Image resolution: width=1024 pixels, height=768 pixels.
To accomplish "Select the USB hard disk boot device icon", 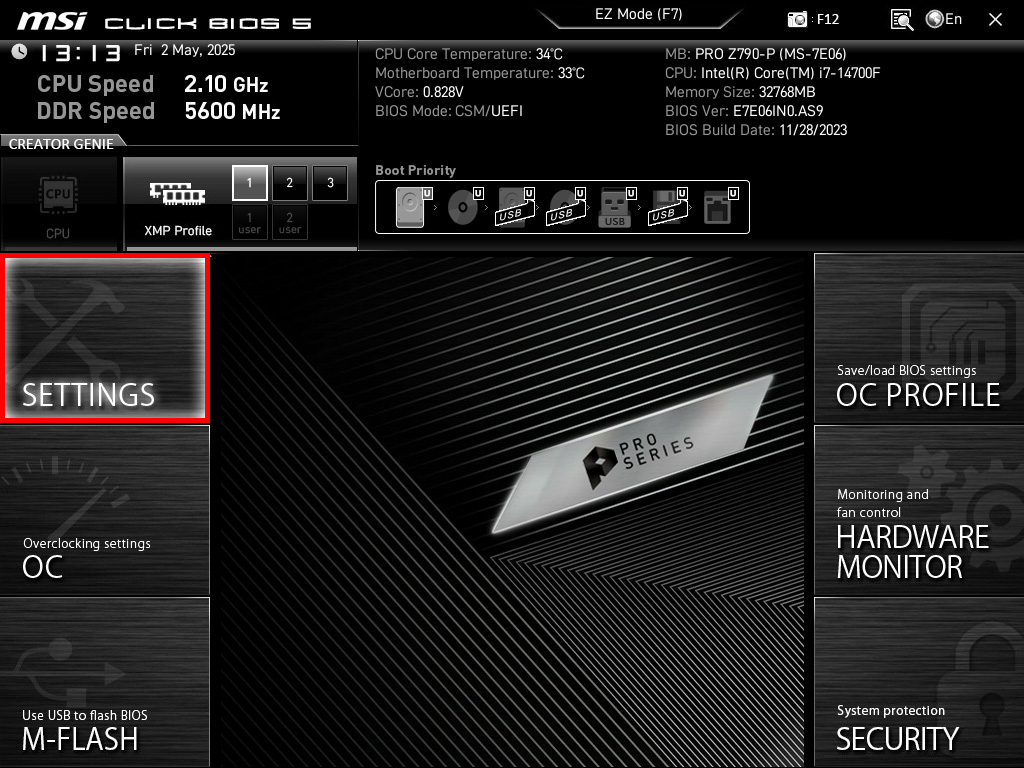I will pyautogui.click(x=515, y=206).
